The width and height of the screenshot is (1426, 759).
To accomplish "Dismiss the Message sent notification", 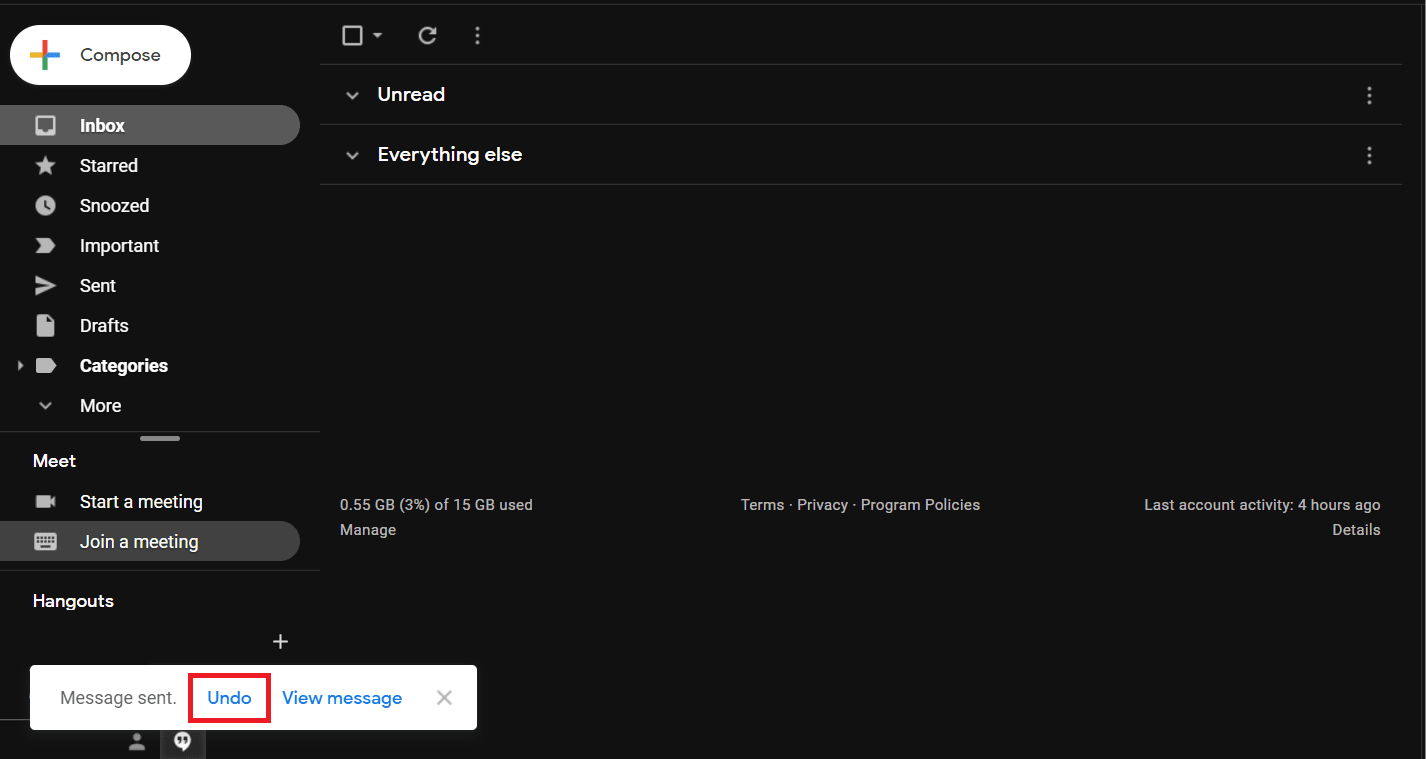I will pyautogui.click(x=444, y=698).
